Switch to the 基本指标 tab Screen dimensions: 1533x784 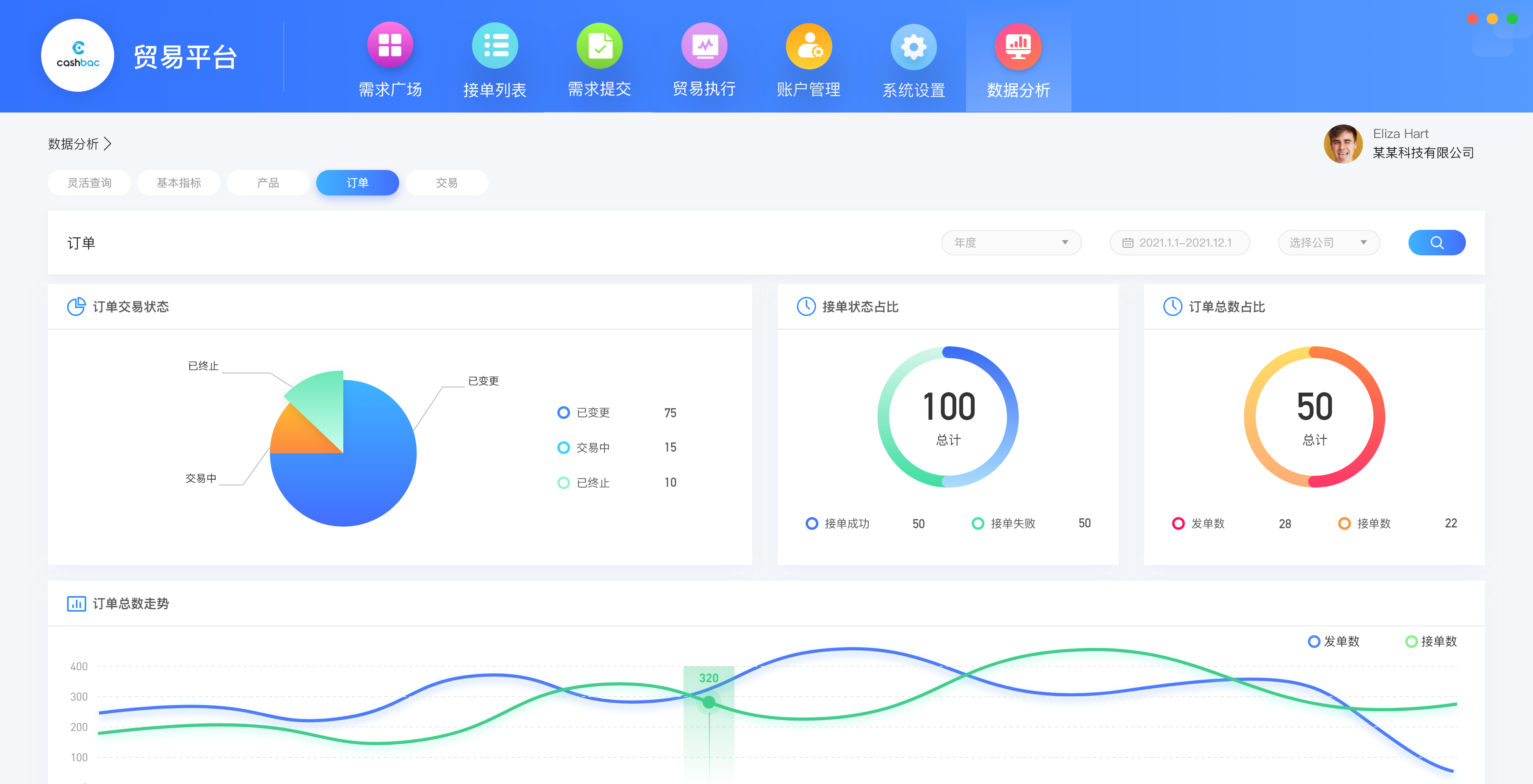tap(178, 183)
